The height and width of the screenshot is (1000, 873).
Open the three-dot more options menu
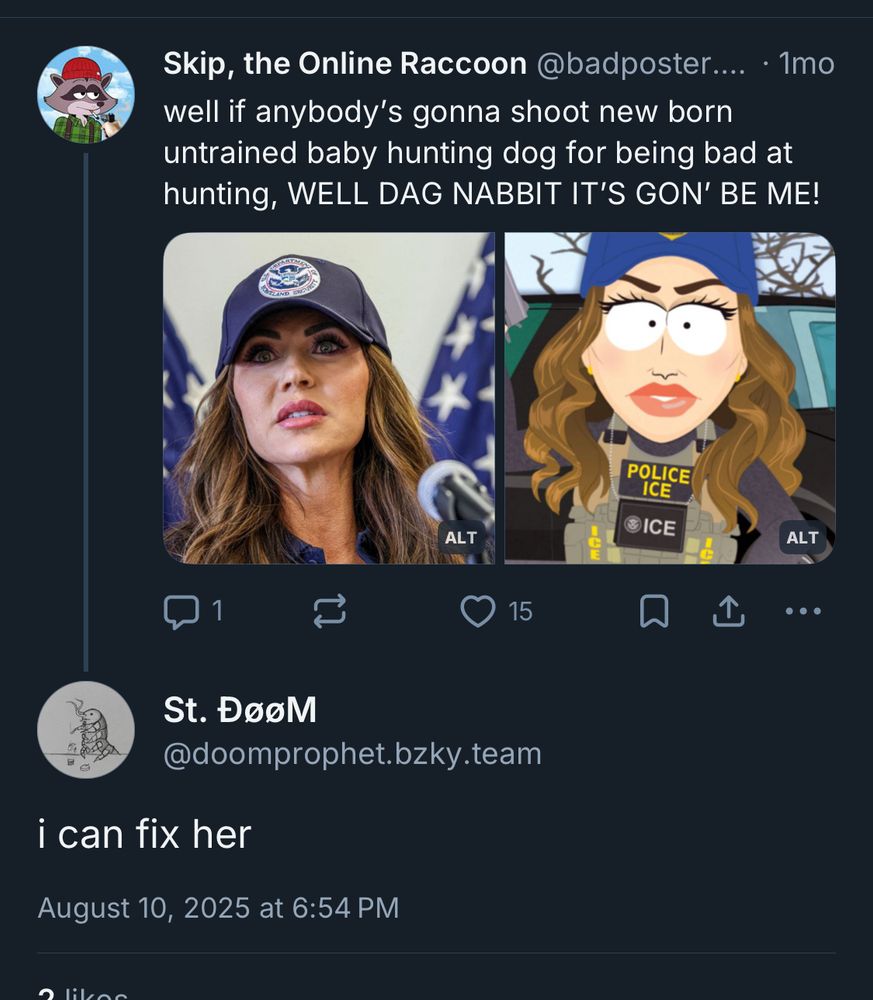(x=804, y=611)
